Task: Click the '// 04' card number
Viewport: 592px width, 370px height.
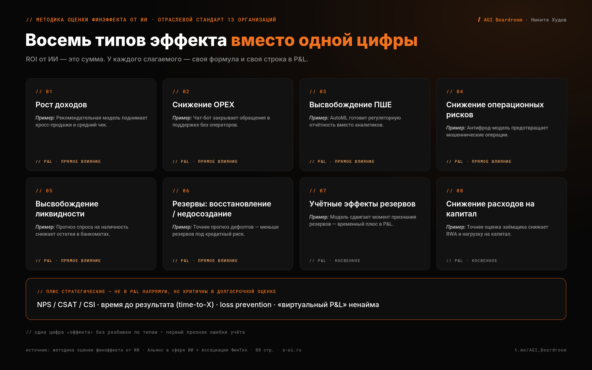Action: [x=455, y=92]
